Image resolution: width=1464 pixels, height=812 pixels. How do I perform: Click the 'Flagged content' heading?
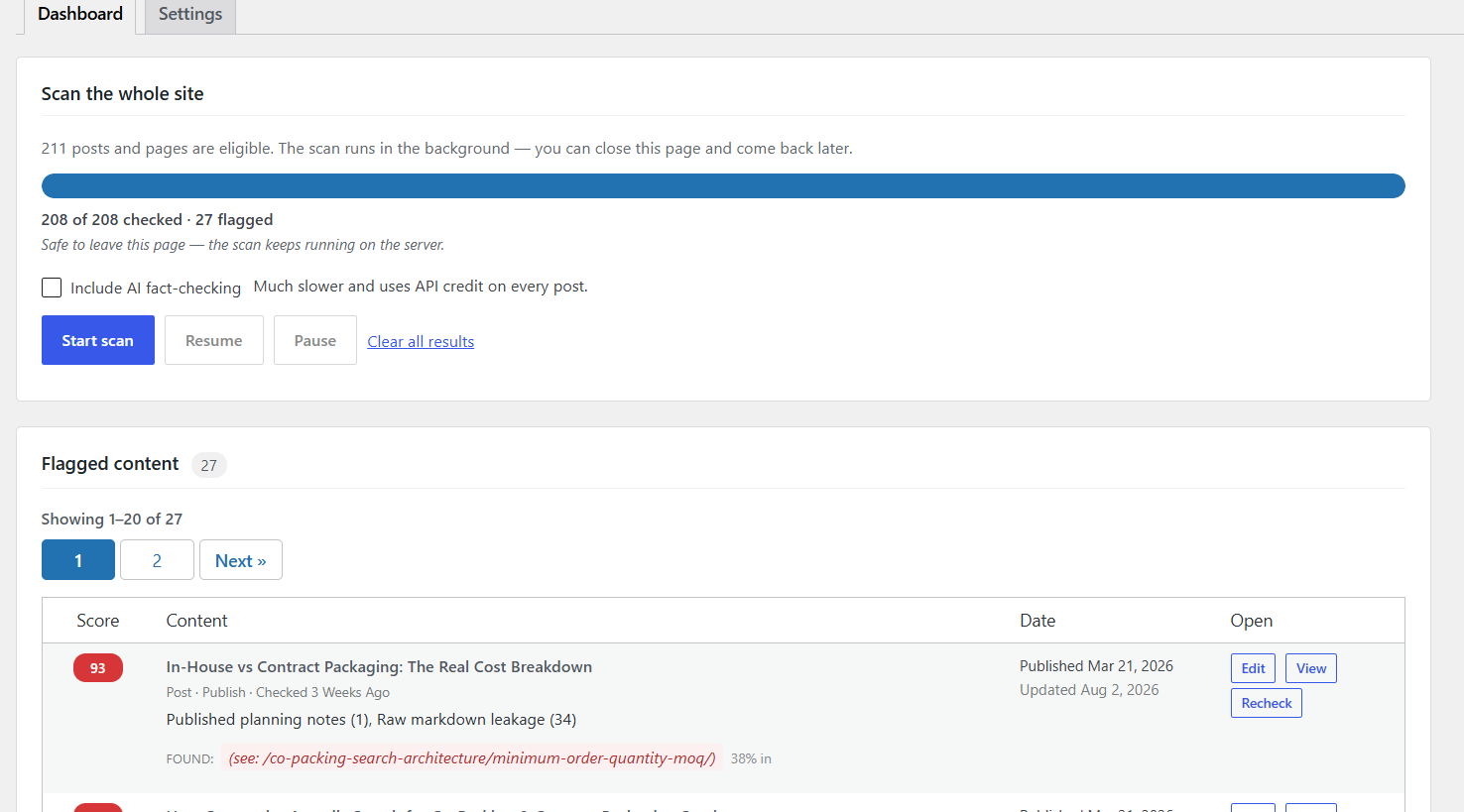[x=110, y=464]
